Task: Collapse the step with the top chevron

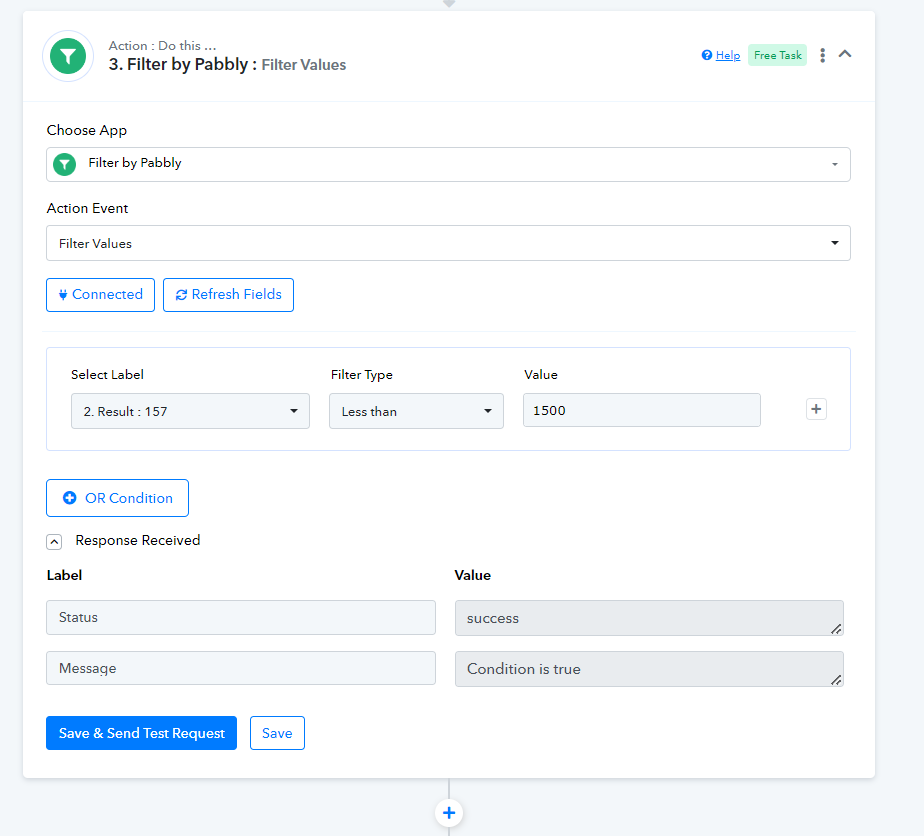Action: tap(845, 54)
